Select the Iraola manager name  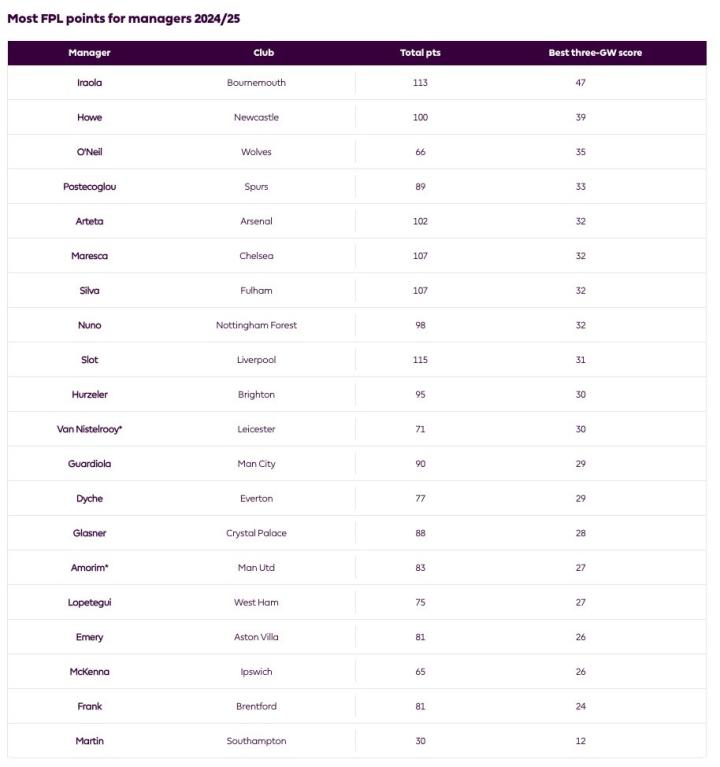click(89, 83)
